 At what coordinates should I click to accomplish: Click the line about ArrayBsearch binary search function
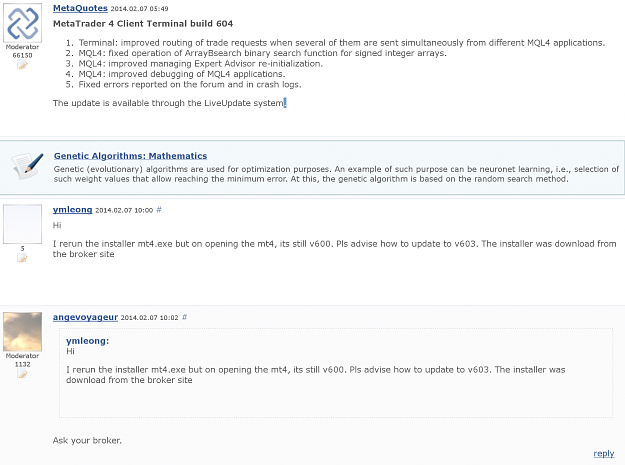coord(262,53)
